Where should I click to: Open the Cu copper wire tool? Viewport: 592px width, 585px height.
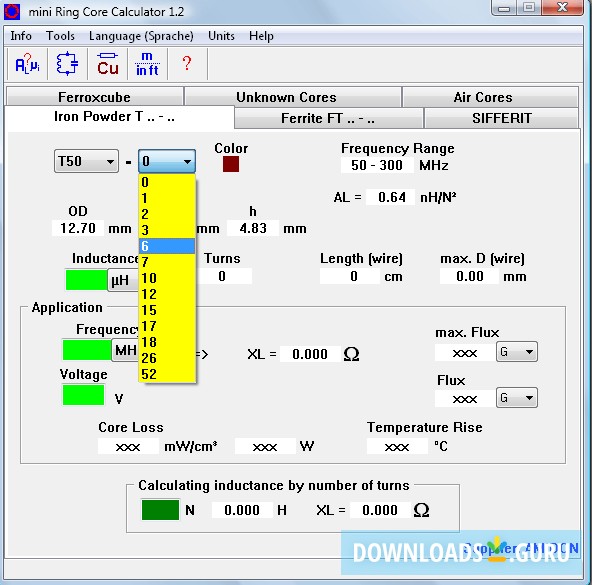pyautogui.click(x=108, y=64)
